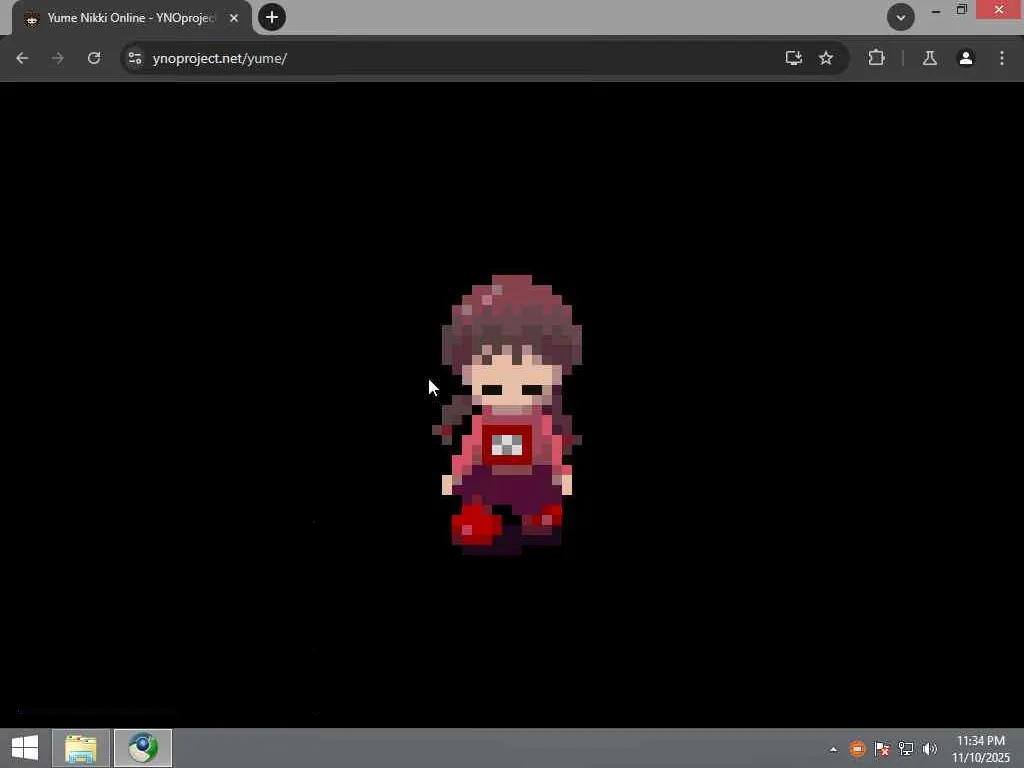Image resolution: width=1024 pixels, height=768 pixels.
Task: Open Chrome's three-dot menu
Action: pyautogui.click(x=1002, y=58)
